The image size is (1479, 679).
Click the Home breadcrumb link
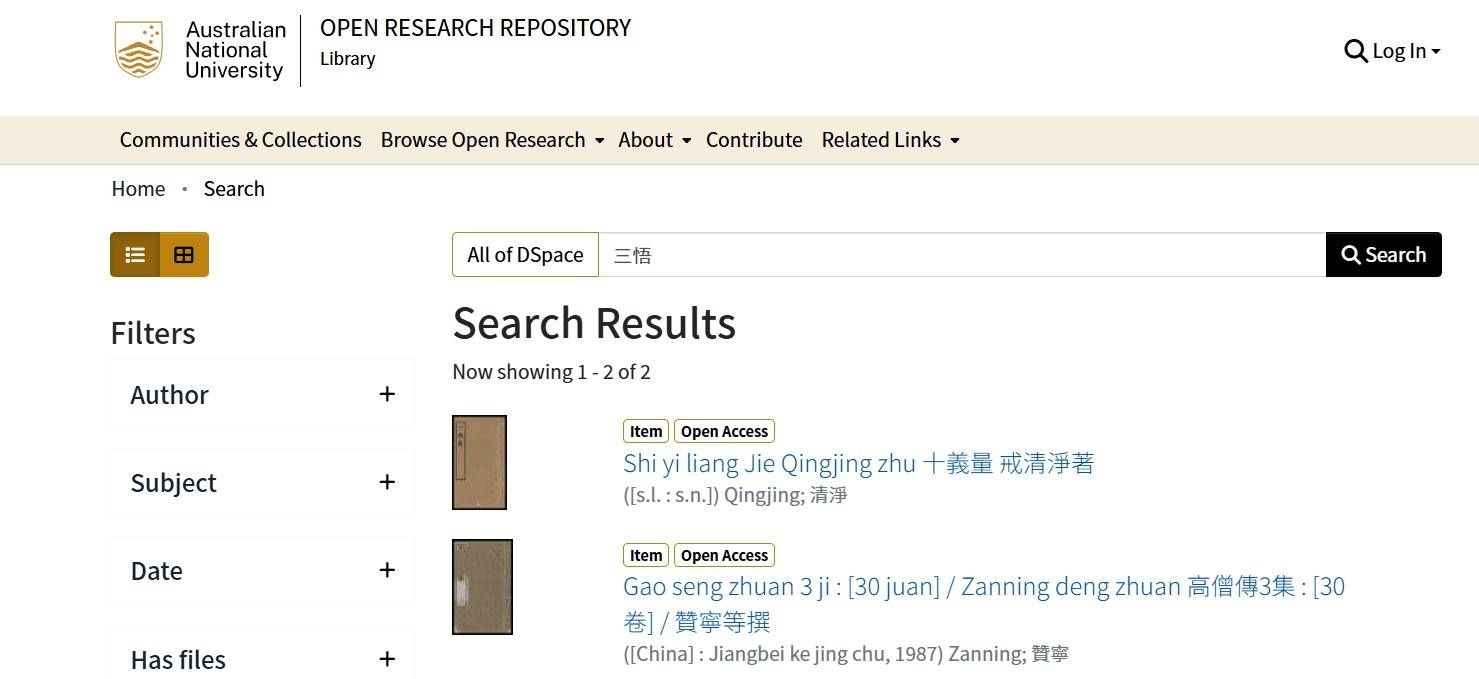[138, 189]
